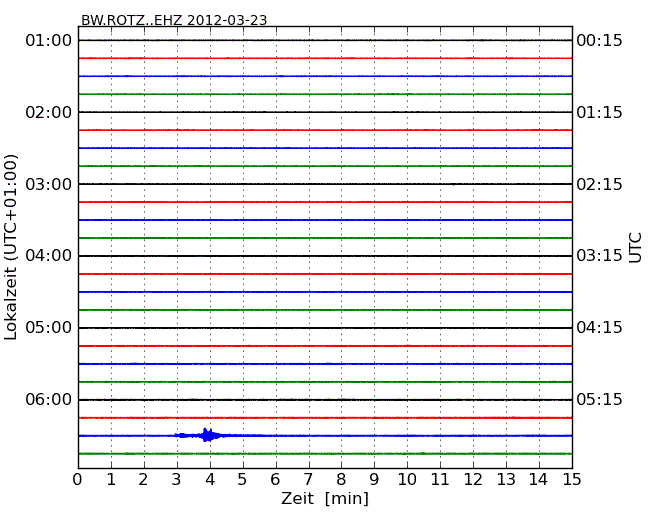The height and width of the screenshot is (520, 650).
Task: Click the 05:00 local time label
Action: pyautogui.click(x=49, y=328)
